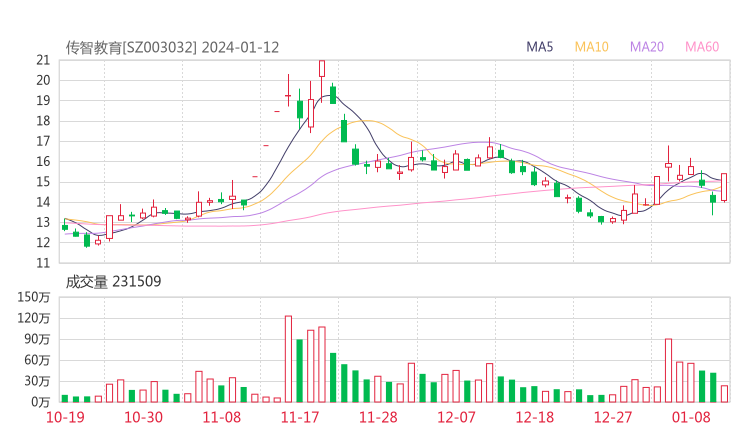
Task: Click the chart title 传智教育[SZ003032] 2024-01-12
Action: pos(172,47)
